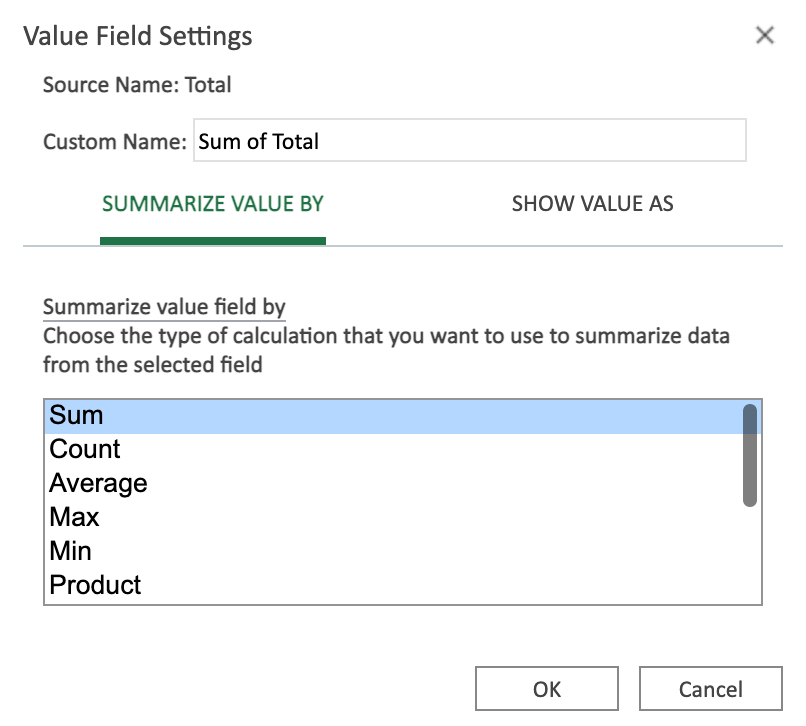806x726 pixels.
Task: Click the calculation description text
Action: 387,346
